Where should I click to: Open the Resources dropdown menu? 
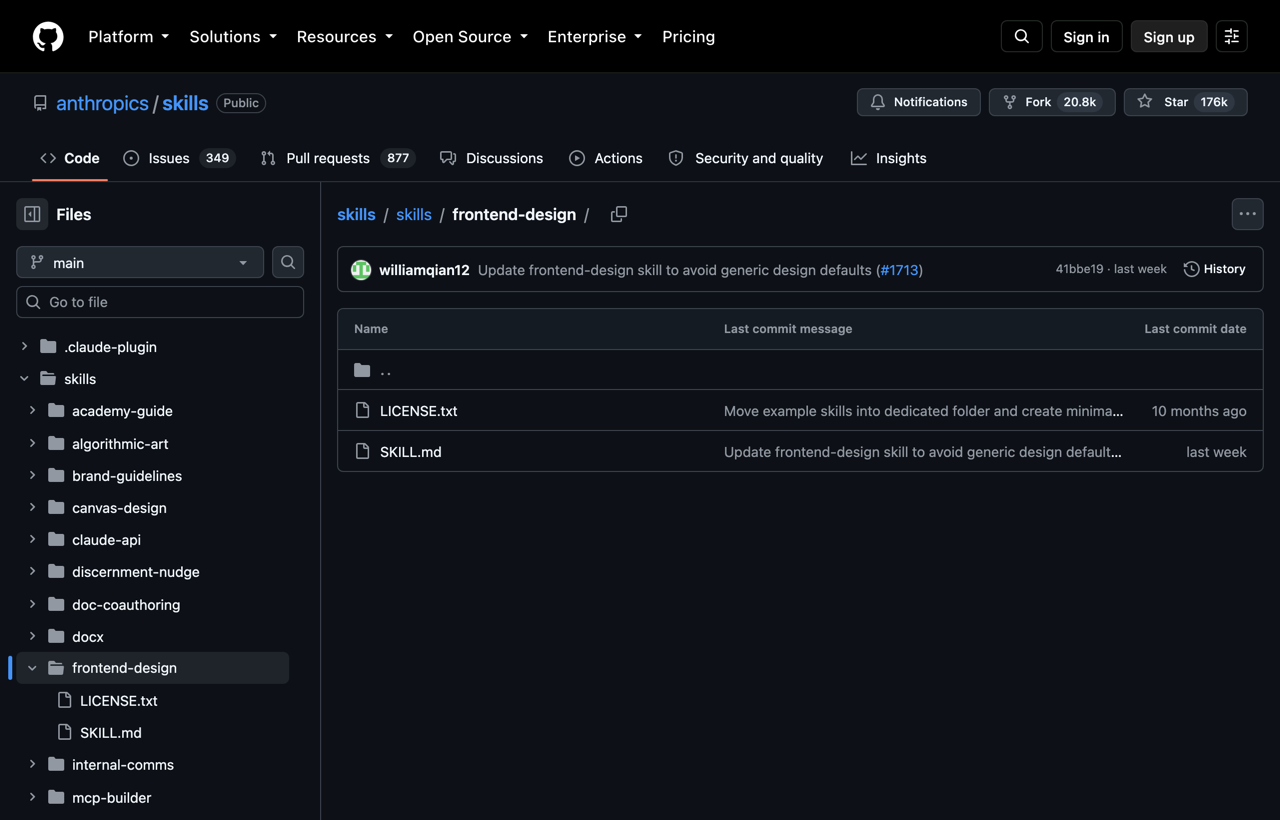pyautogui.click(x=346, y=37)
